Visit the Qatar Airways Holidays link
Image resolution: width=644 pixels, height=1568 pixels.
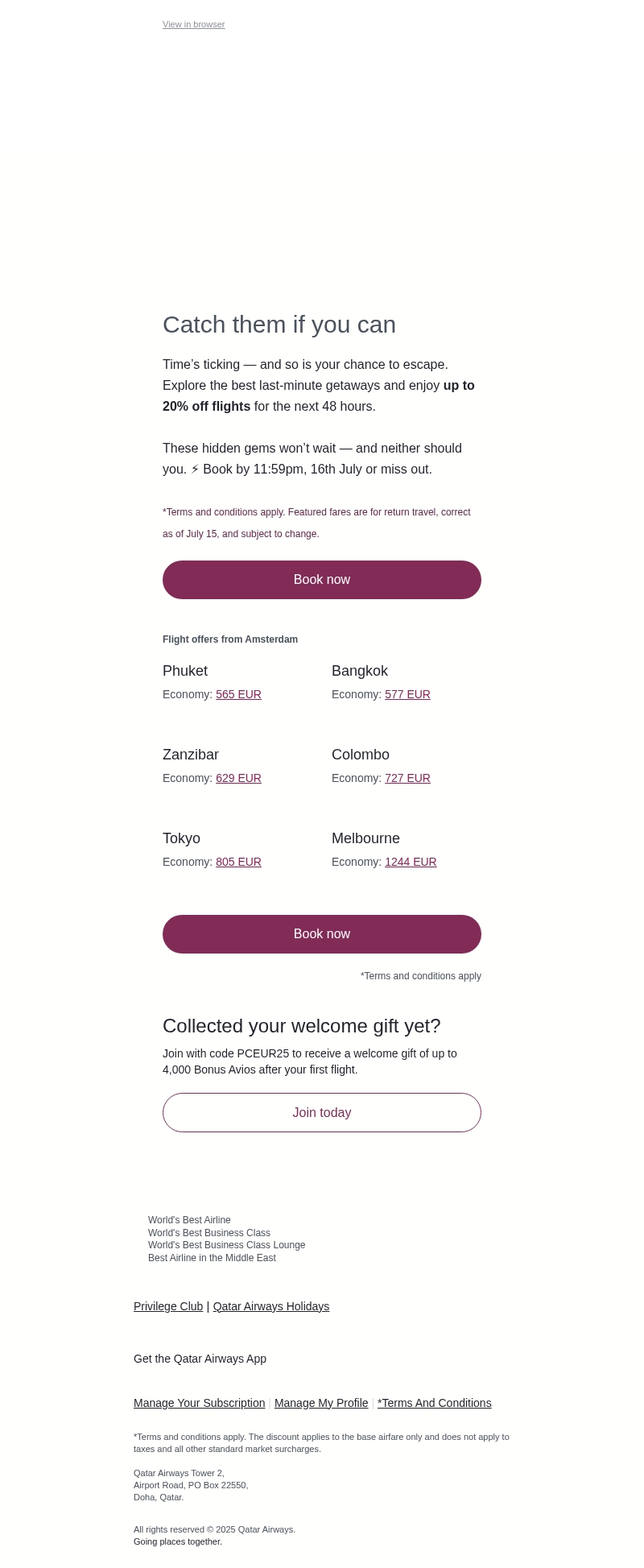[x=271, y=1306]
